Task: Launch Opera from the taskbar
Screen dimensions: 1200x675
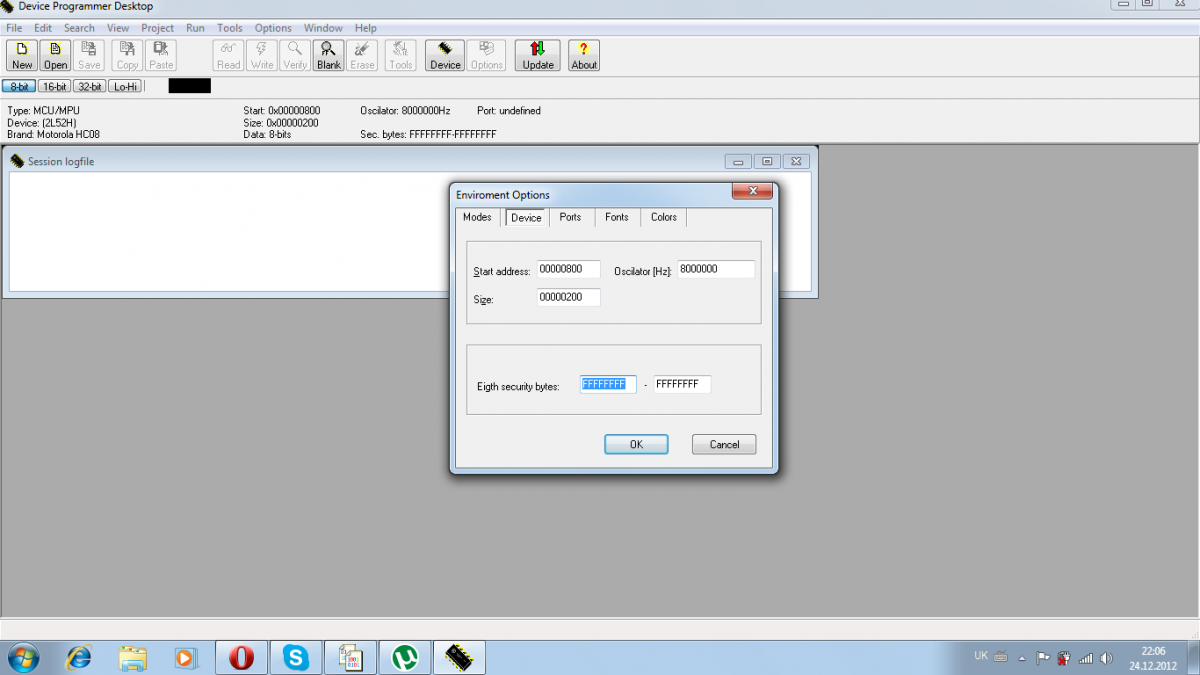Action: pos(241,657)
